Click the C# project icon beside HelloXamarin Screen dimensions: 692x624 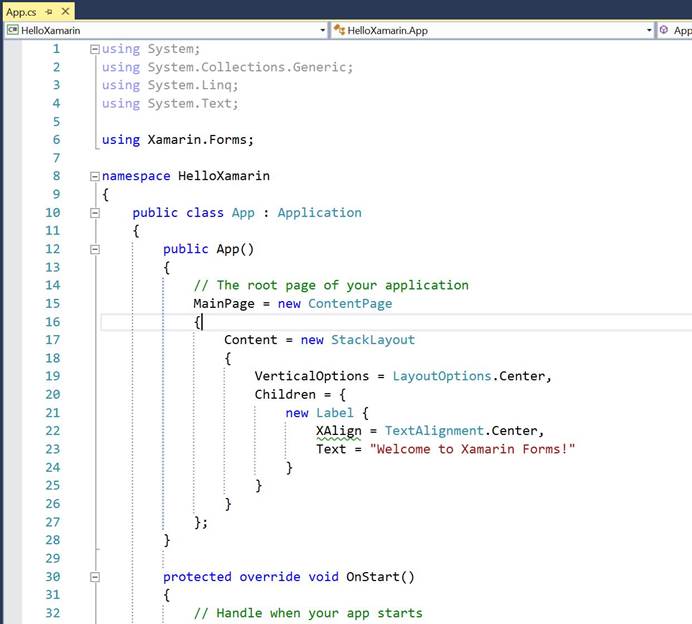[x=13, y=30]
